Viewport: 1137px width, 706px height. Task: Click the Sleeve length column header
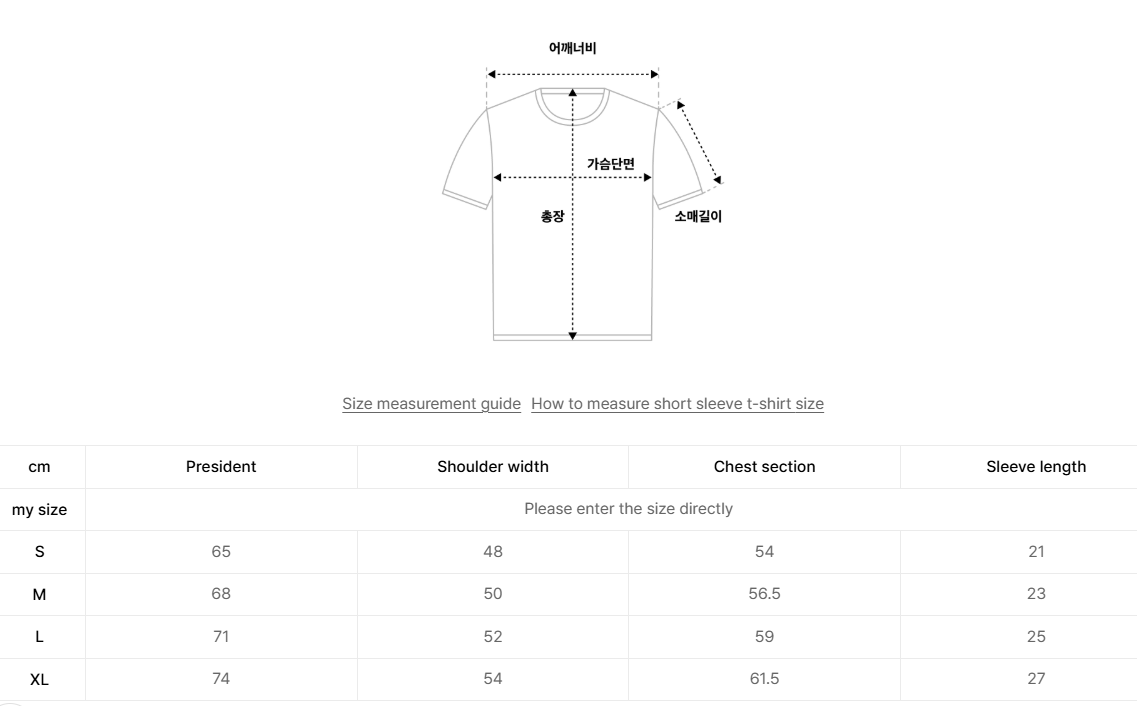[1036, 467]
